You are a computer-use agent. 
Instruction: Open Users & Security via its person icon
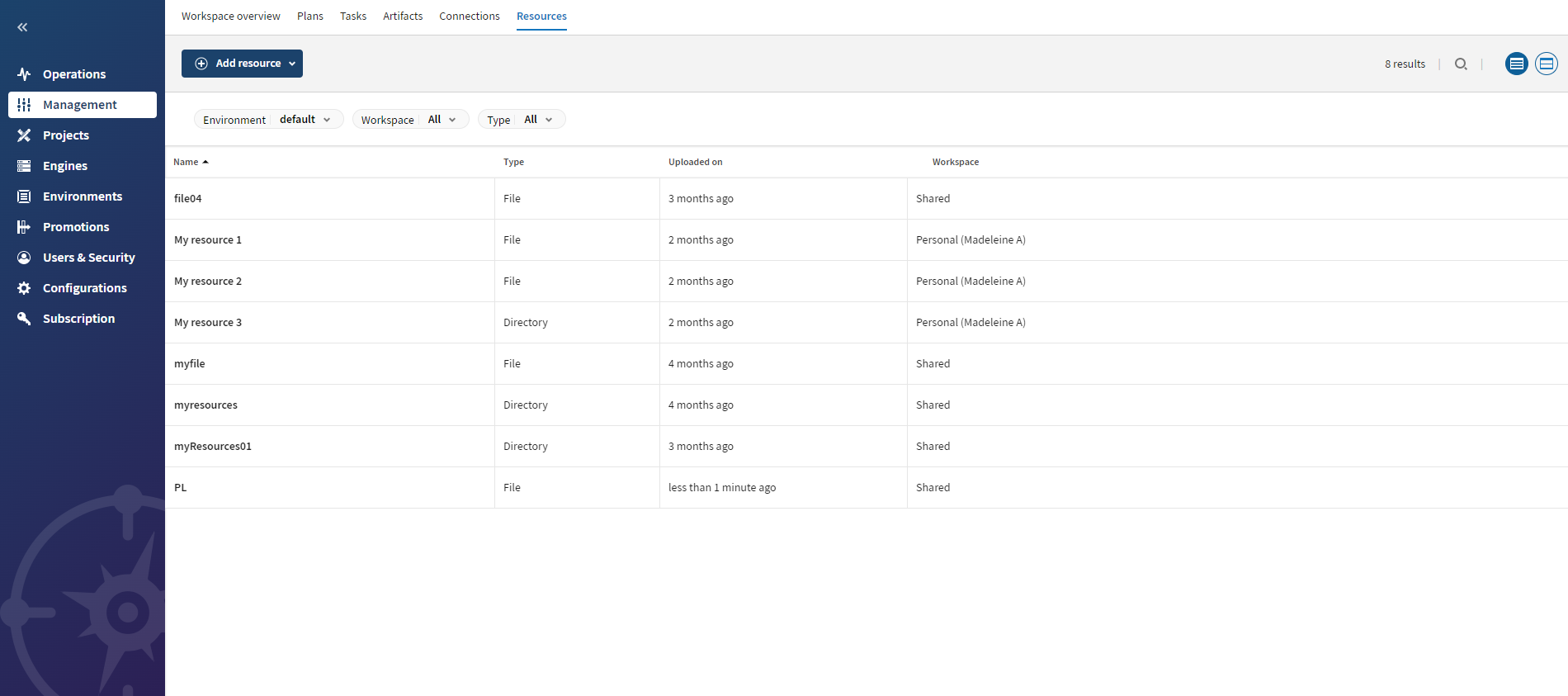coord(24,258)
